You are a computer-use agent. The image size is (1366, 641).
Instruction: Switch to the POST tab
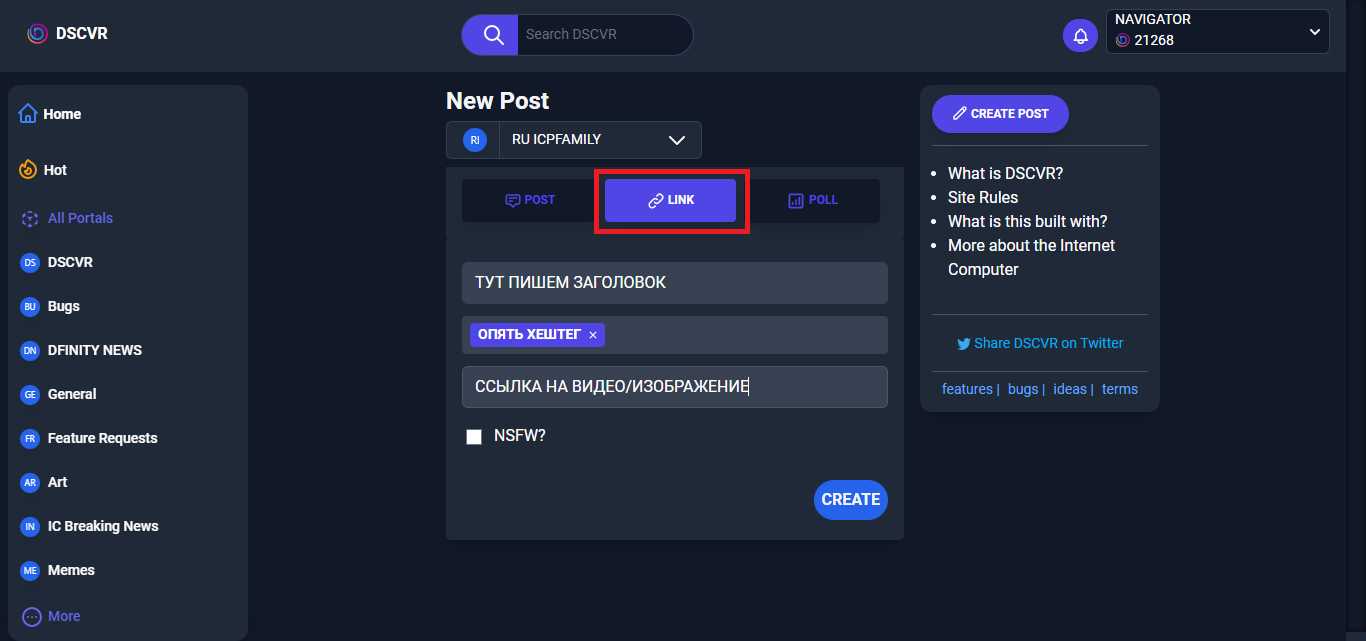click(x=530, y=200)
